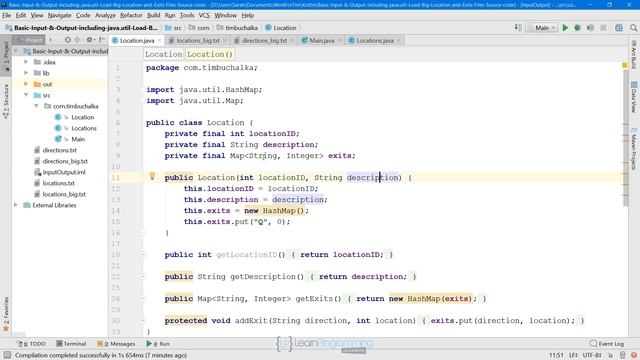Click the LF line separator in status bar
The height and width of the screenshot is (360, 640).
tap(573, 355)
